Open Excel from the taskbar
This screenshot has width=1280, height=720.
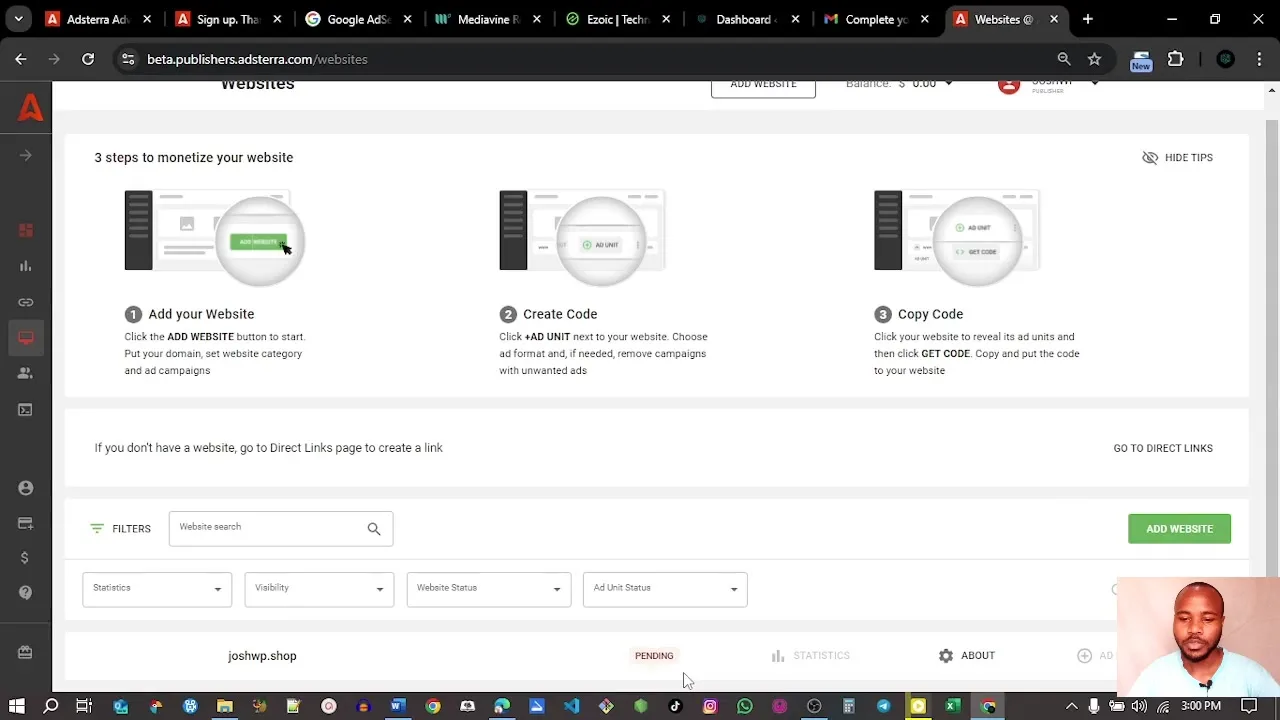tap(953, 706)
